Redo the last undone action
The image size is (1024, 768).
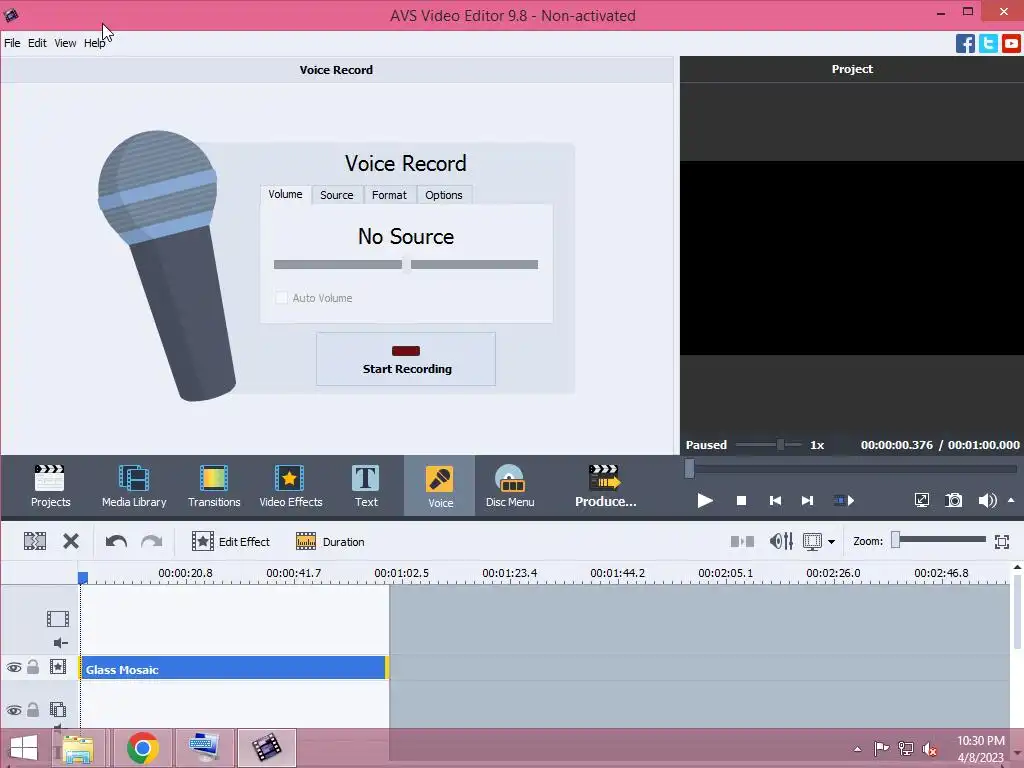coord(152,541)
